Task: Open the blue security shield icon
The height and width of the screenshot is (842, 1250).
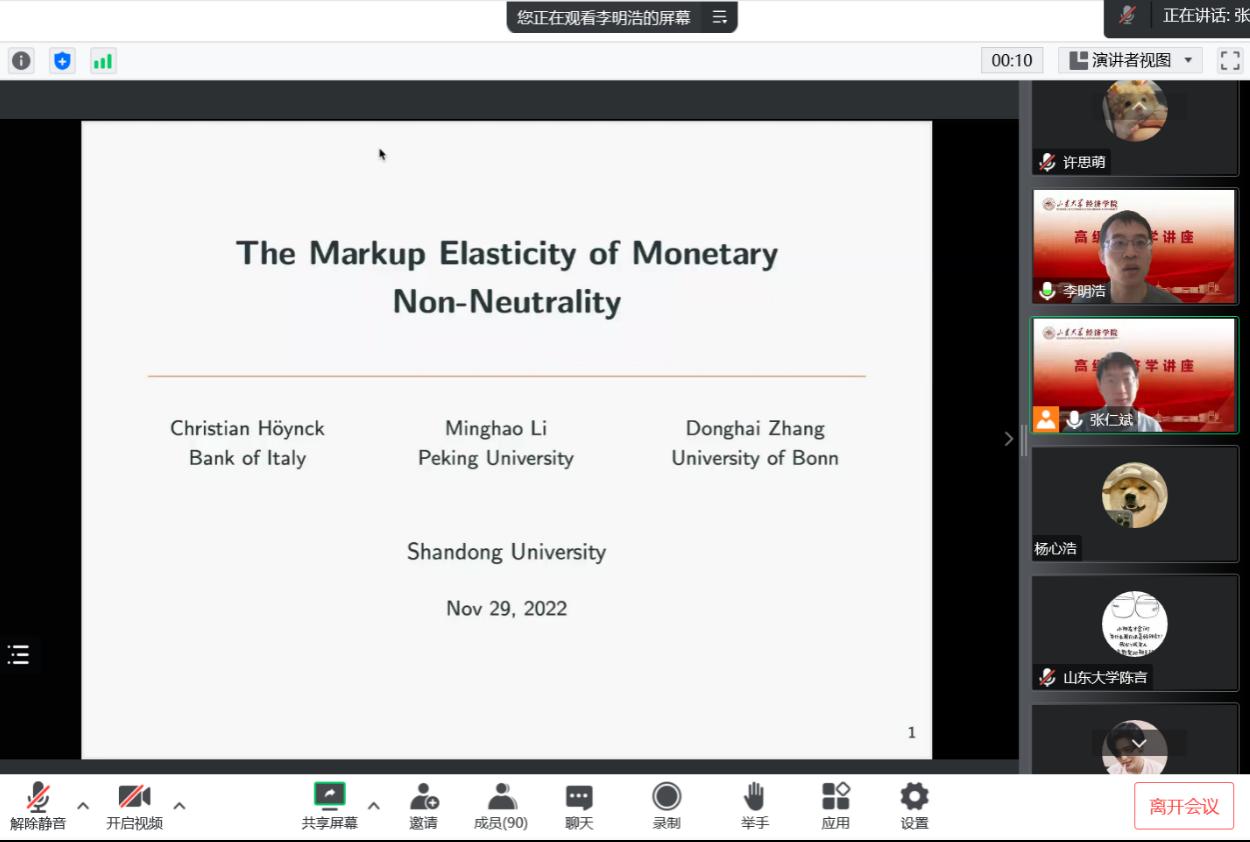Action: coord(63,61)
